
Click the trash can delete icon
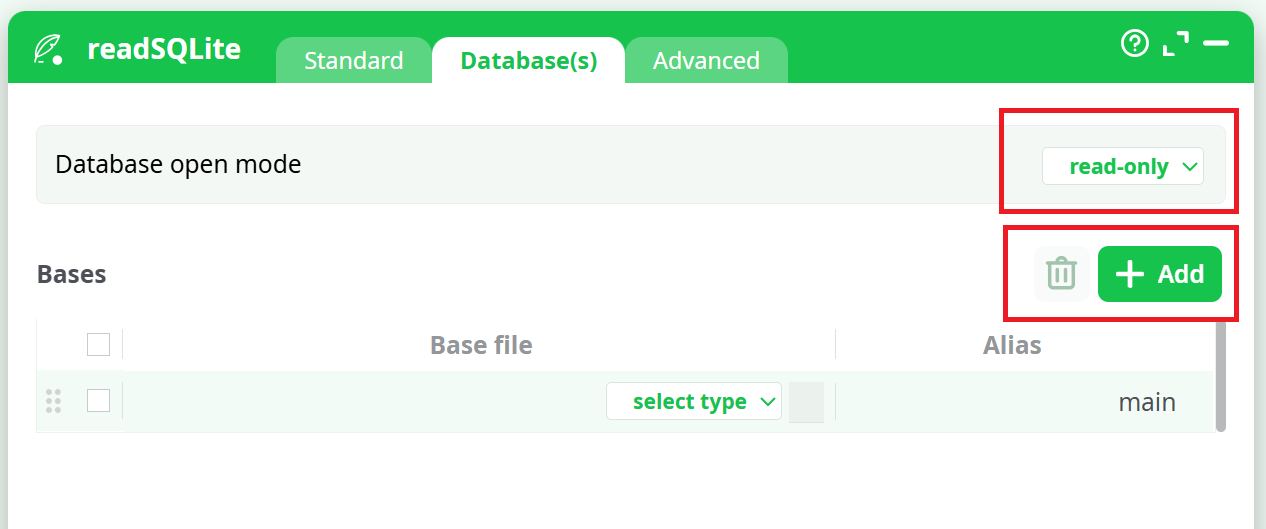click(x=1061, y=273)
